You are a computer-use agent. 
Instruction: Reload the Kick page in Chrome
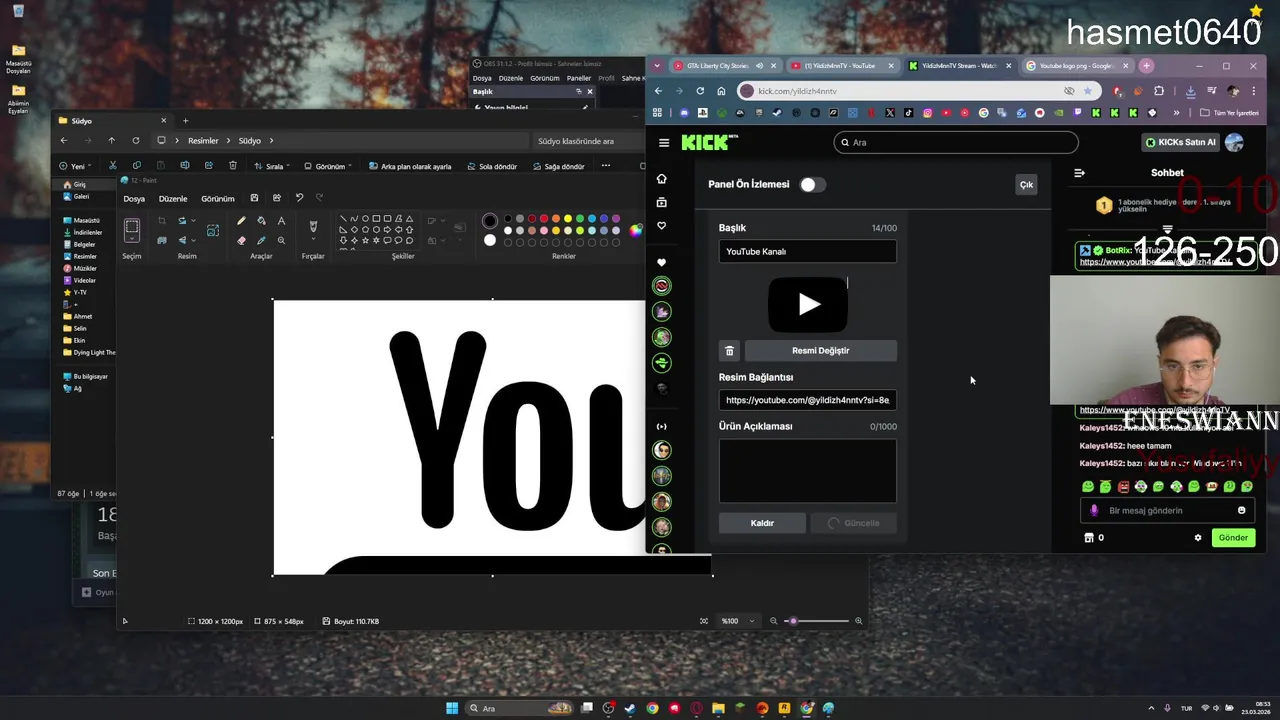coord(700,91)
